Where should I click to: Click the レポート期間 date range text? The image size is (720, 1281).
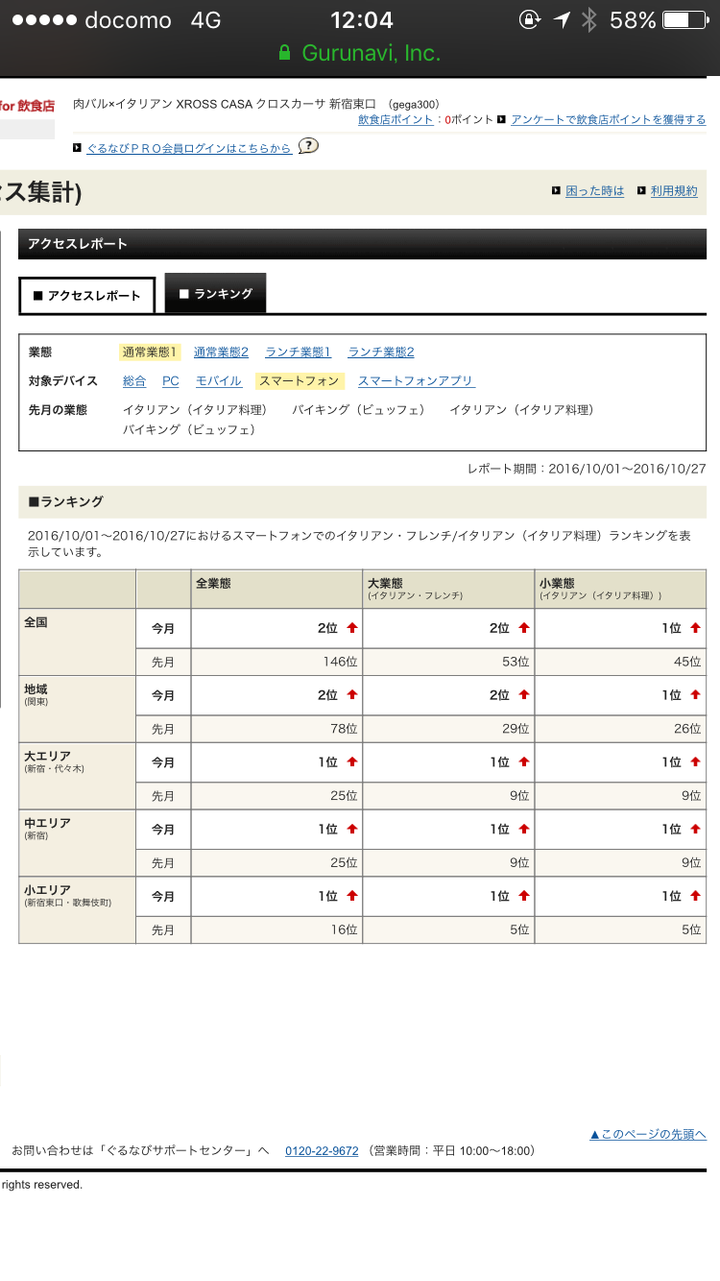[586, 468]
